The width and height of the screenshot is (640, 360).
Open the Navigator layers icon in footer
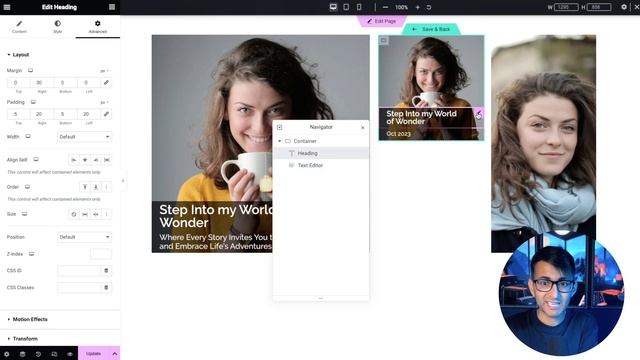click(x=22, y=354)
